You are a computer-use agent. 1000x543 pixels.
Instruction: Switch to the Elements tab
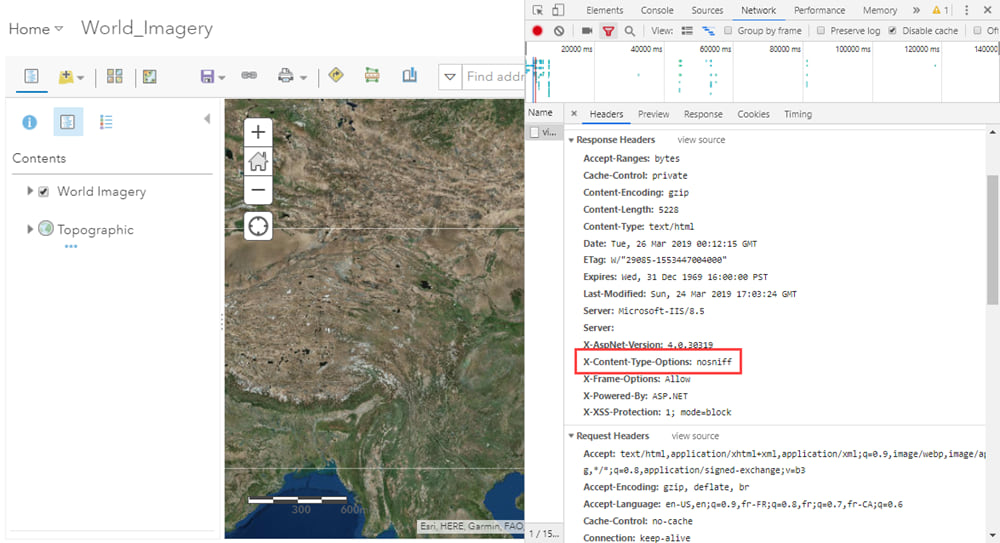[x=604, y=10]
